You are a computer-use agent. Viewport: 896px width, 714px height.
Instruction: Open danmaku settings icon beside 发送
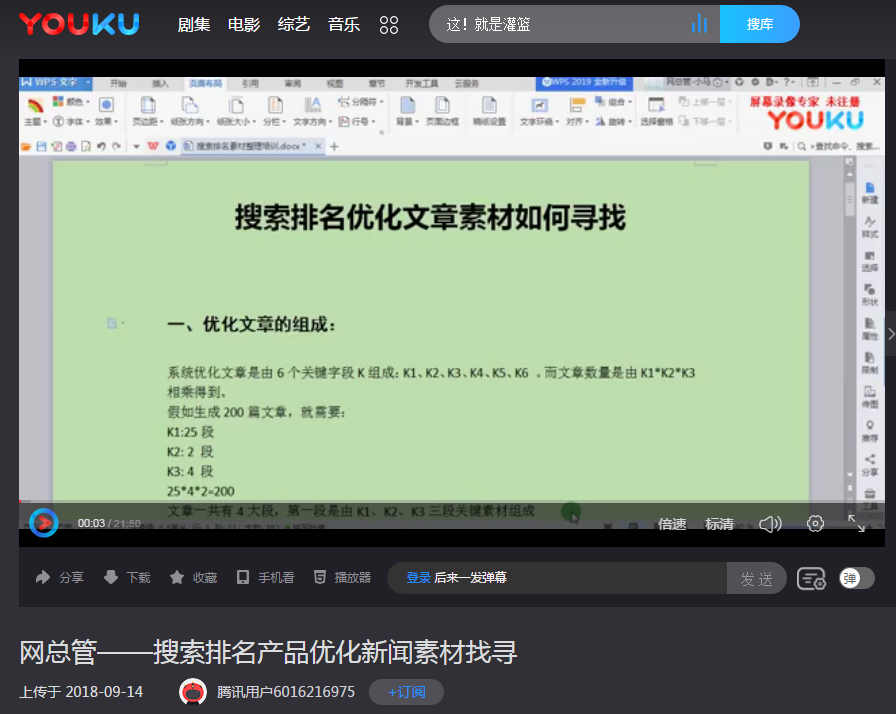click(811, 578)
